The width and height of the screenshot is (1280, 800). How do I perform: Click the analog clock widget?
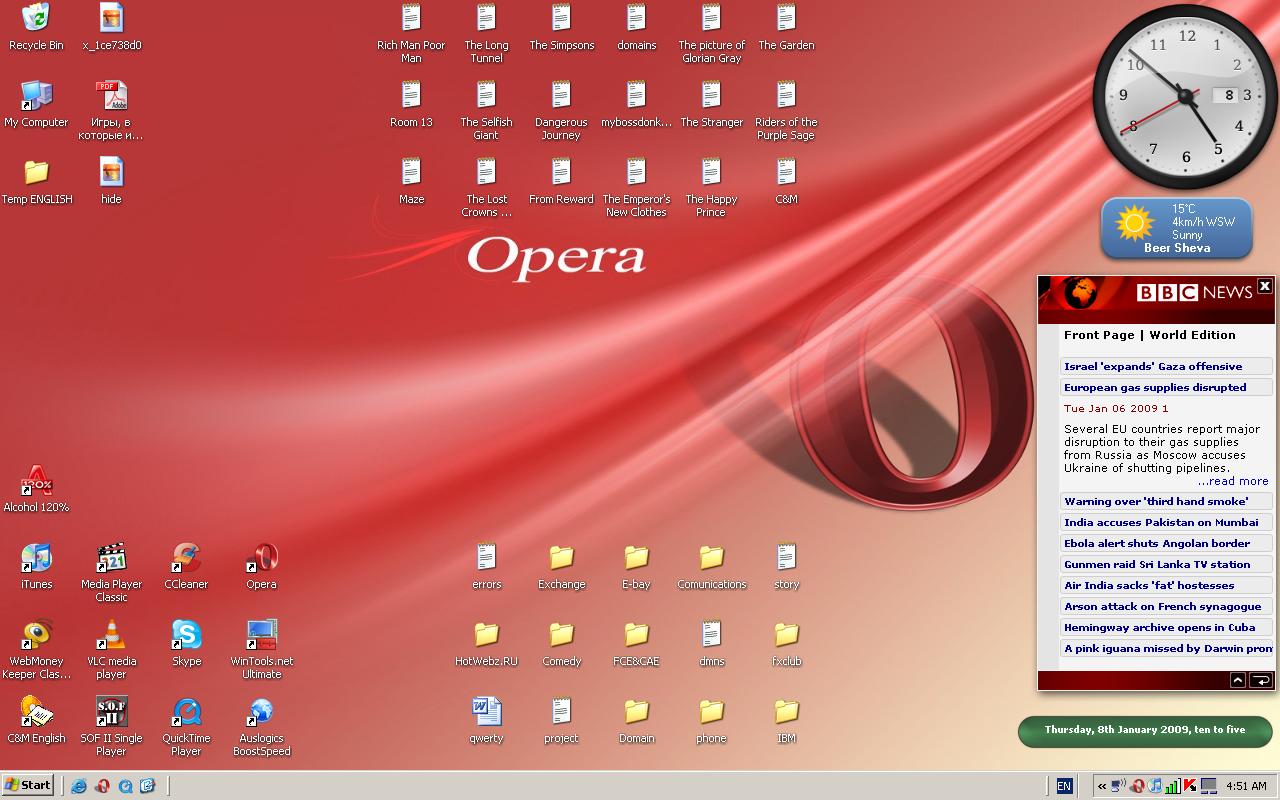pyautogui.click(x=1186, y=97)
